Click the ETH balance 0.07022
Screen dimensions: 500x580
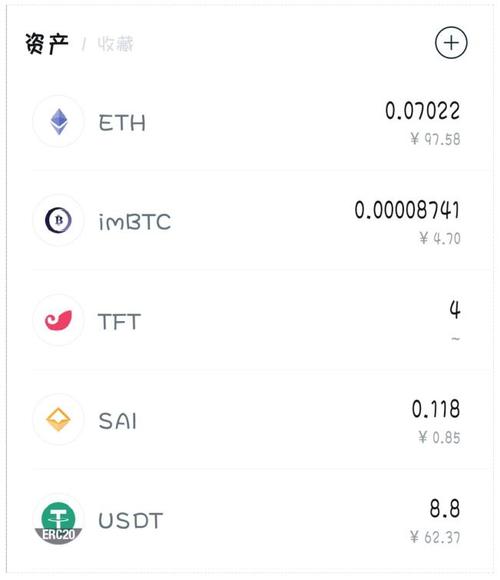pos(422,111)
